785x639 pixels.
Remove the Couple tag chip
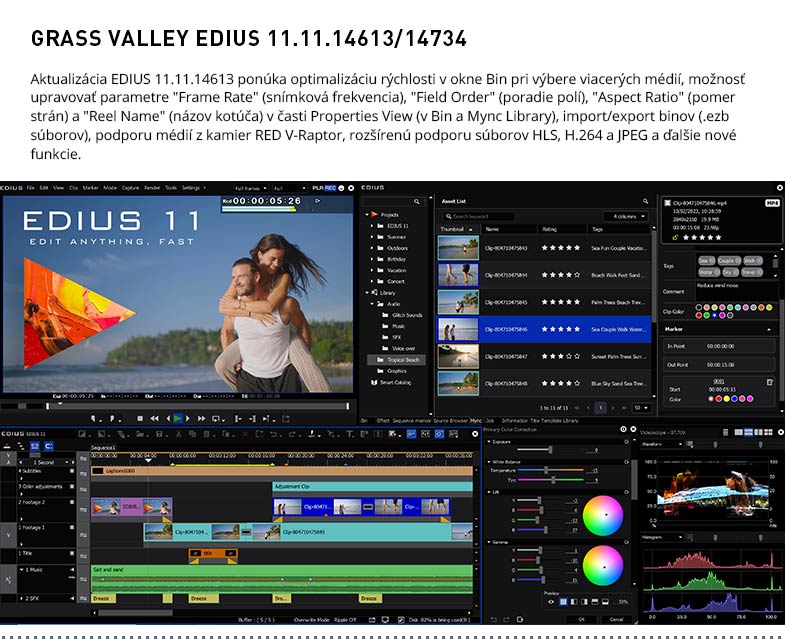pos(737,260)
